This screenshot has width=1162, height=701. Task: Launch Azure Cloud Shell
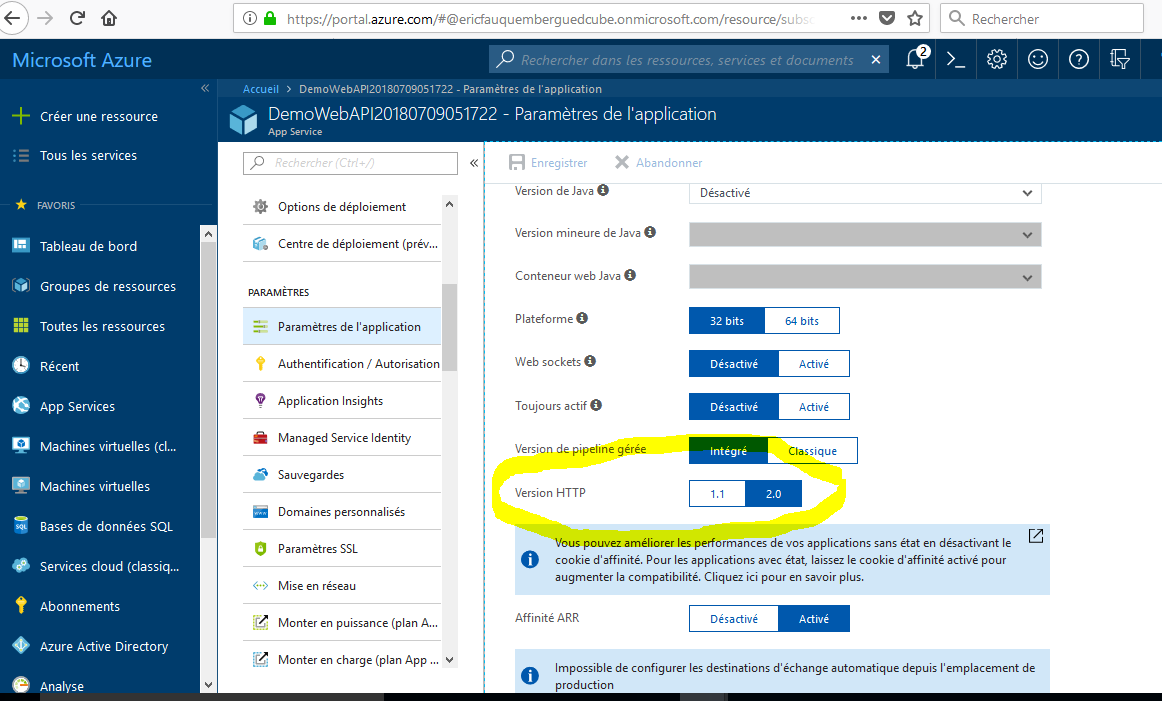956,59
